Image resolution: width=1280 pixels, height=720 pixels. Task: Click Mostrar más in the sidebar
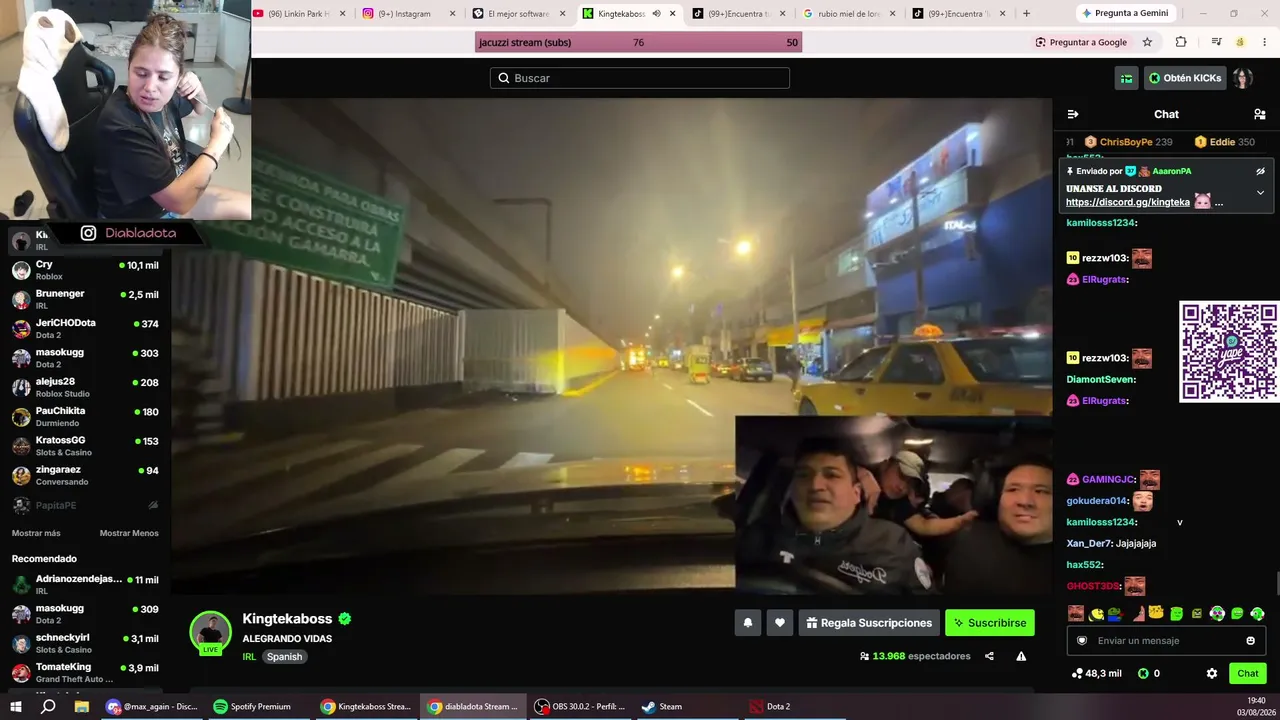pyautogui.click(x=36, y=533)
